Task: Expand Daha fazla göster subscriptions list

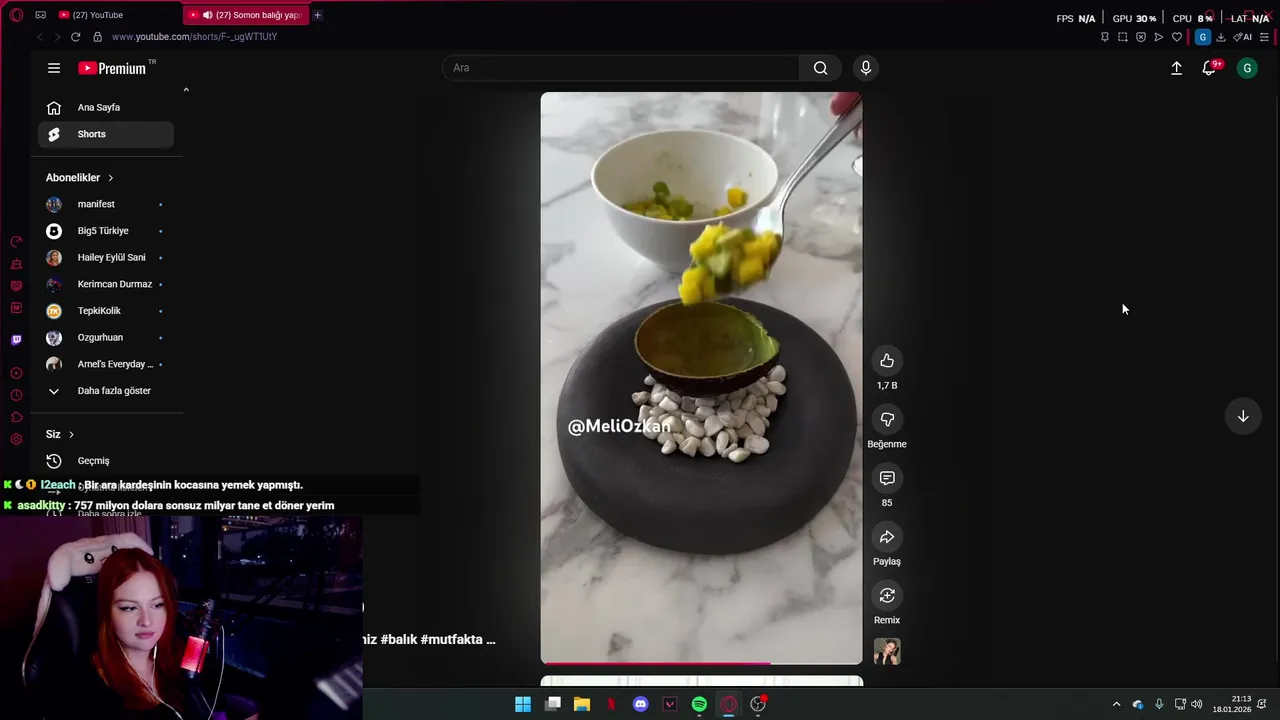Action: [x=106, y=391]
